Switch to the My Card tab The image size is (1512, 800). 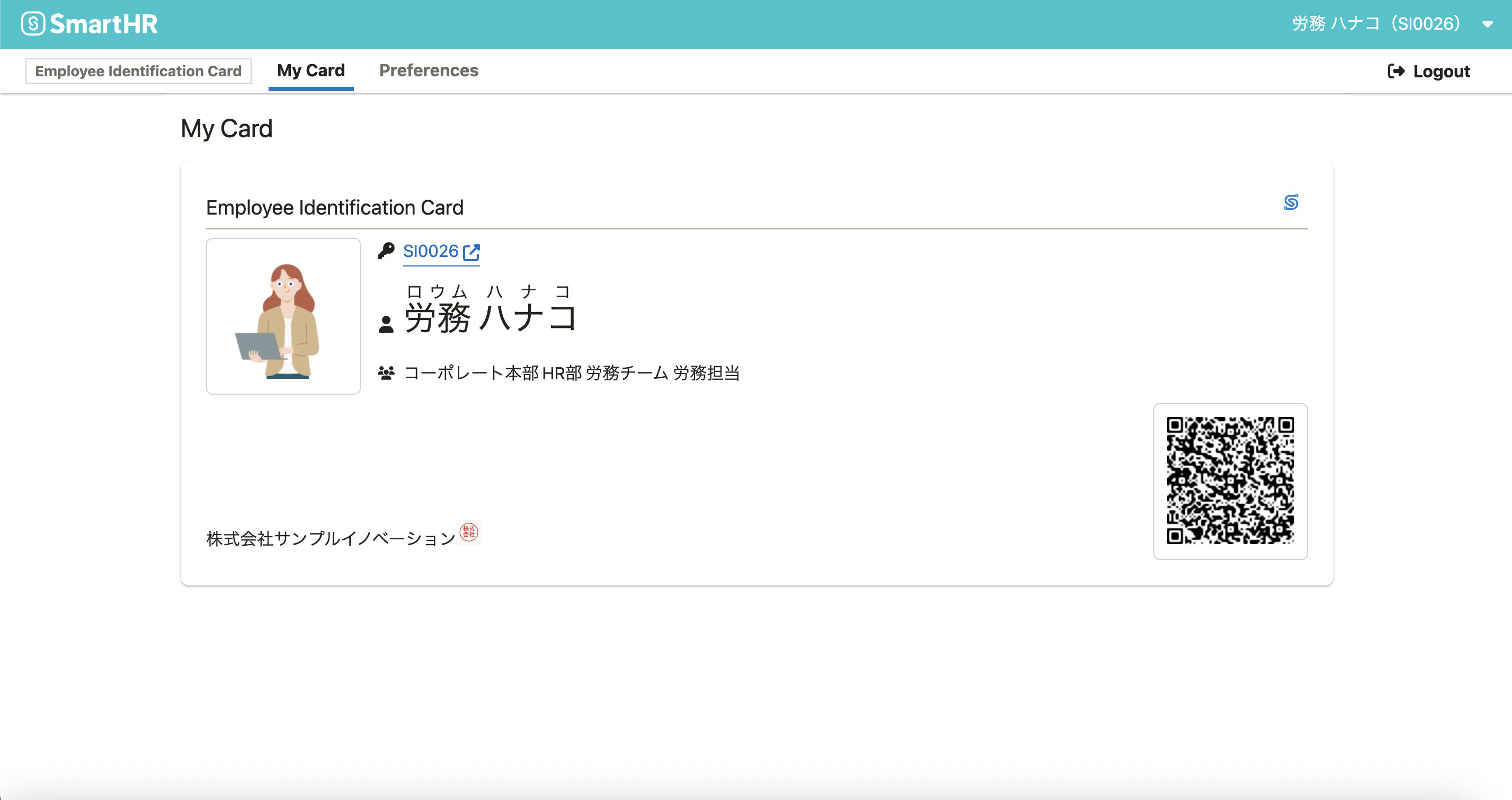tap(311, 70)
